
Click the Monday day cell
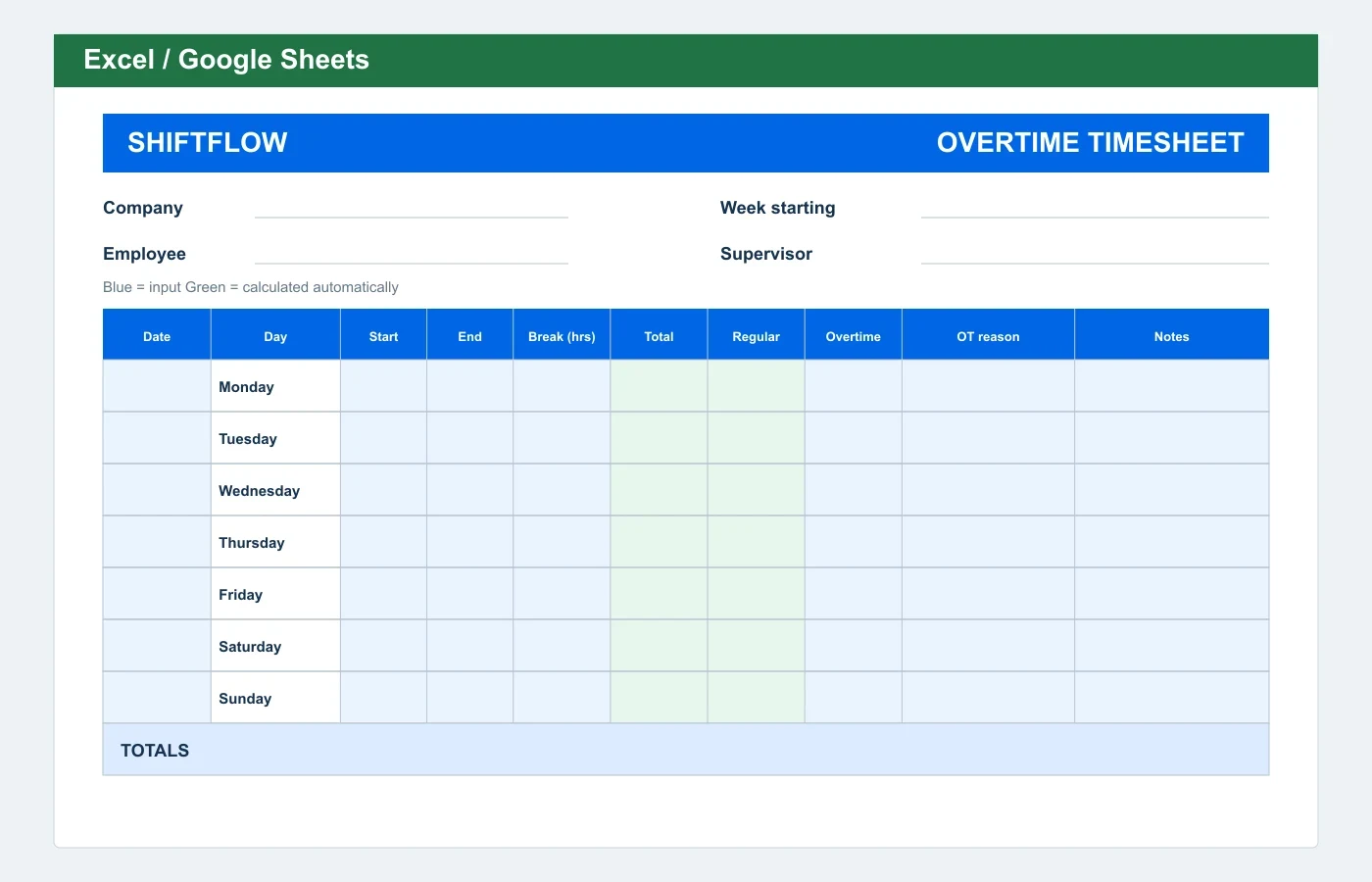tap(275, 386)
